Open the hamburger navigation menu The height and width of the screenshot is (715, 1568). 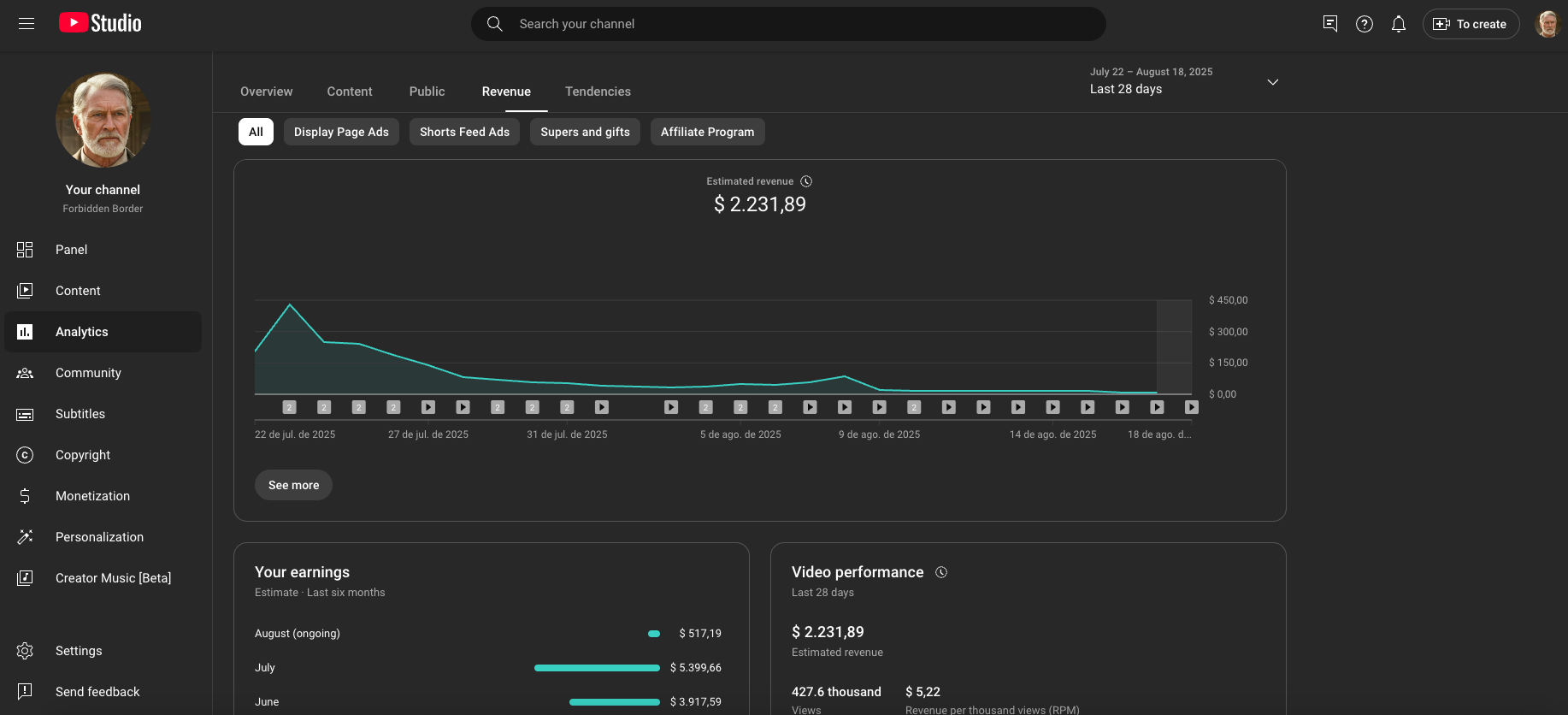point(27,24)
